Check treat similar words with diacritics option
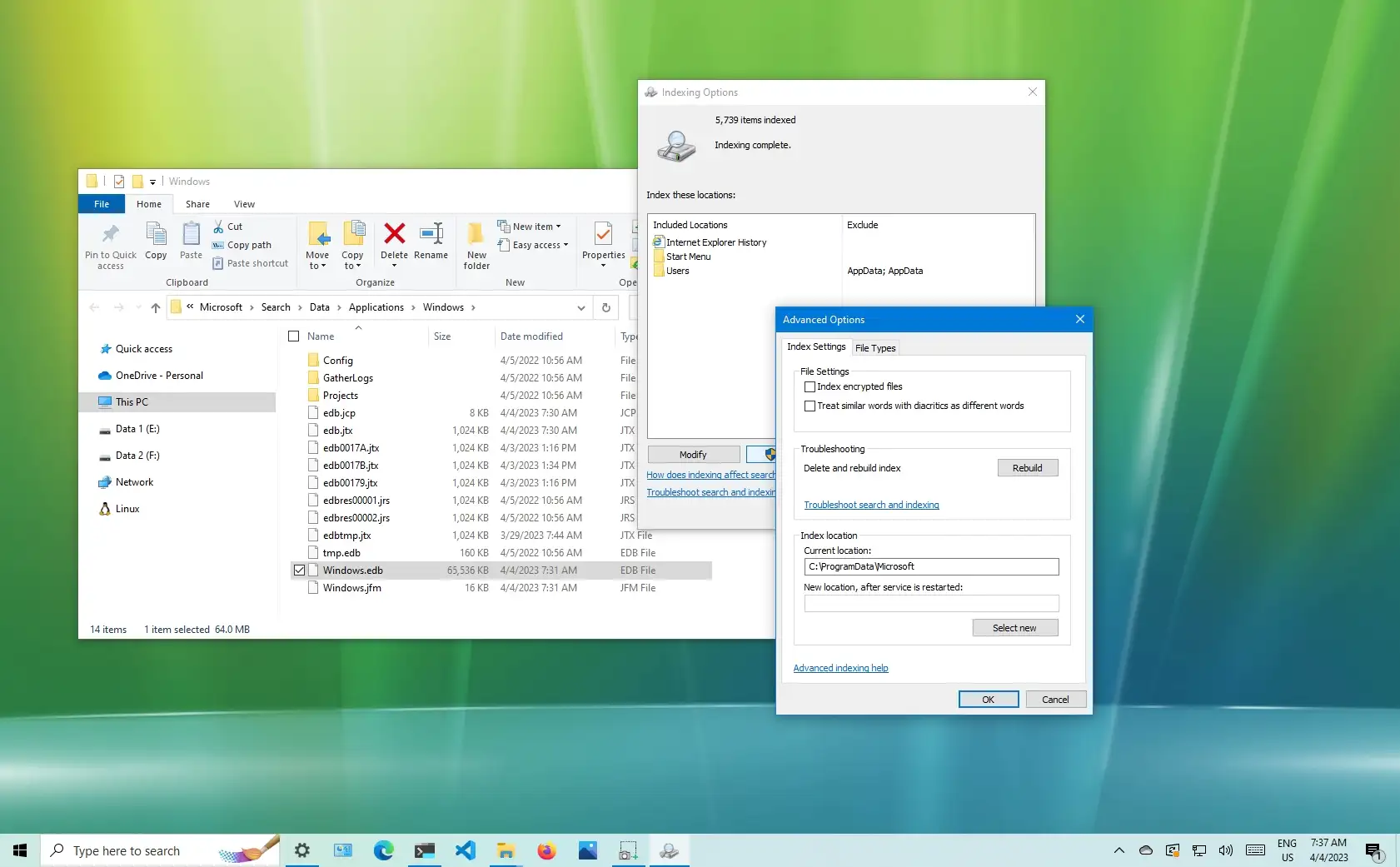The height and width of the screenshot is (867, 1400). coord(810,406)
